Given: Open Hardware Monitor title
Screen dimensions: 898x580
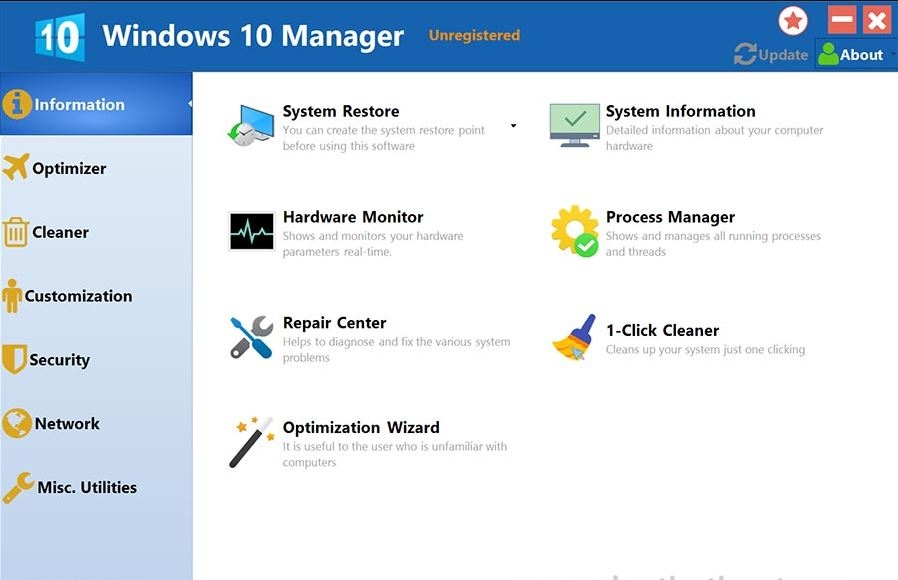Looking at the screenshot, I should tap(353, 217).
